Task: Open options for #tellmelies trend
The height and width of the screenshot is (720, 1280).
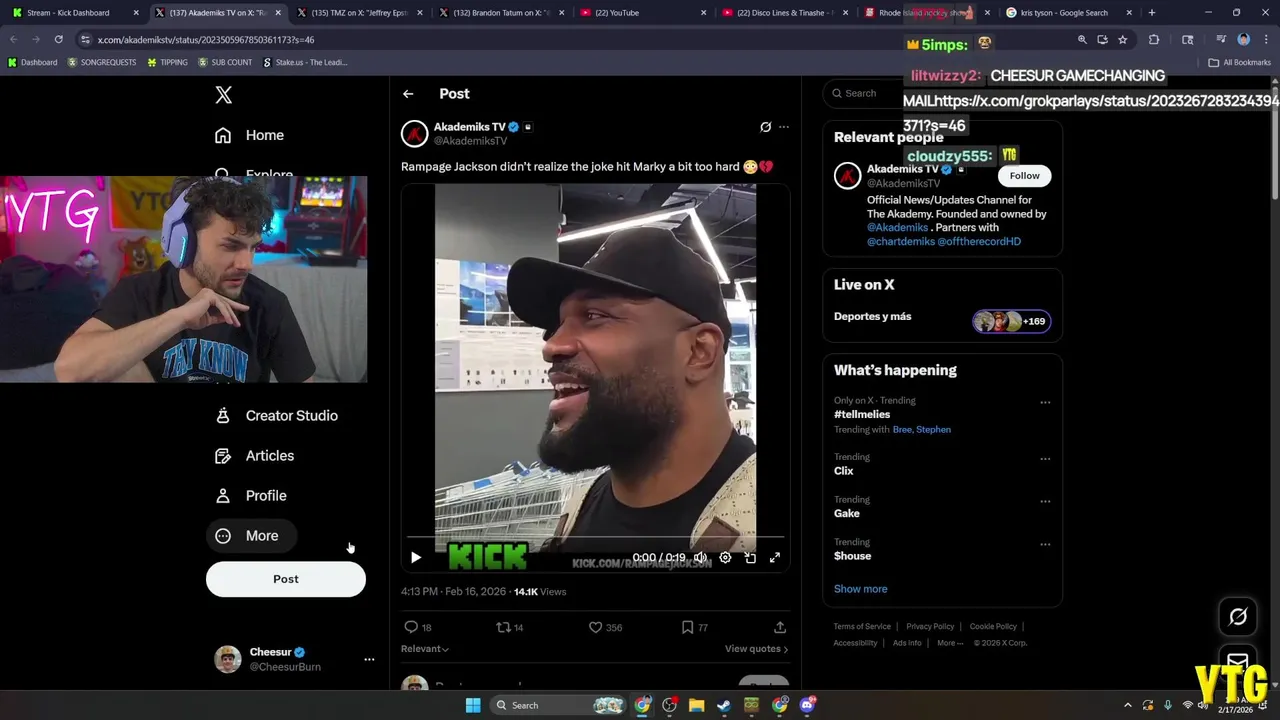Action: pos(1045,402)
